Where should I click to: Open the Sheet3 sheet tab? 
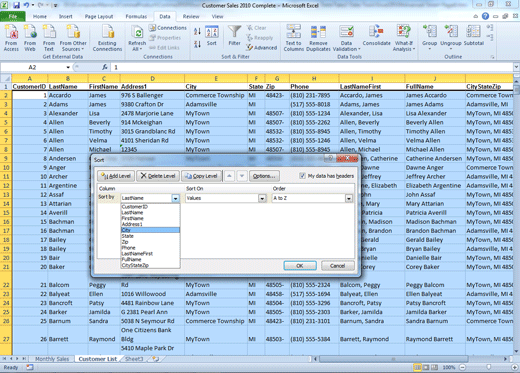point(134,359)
